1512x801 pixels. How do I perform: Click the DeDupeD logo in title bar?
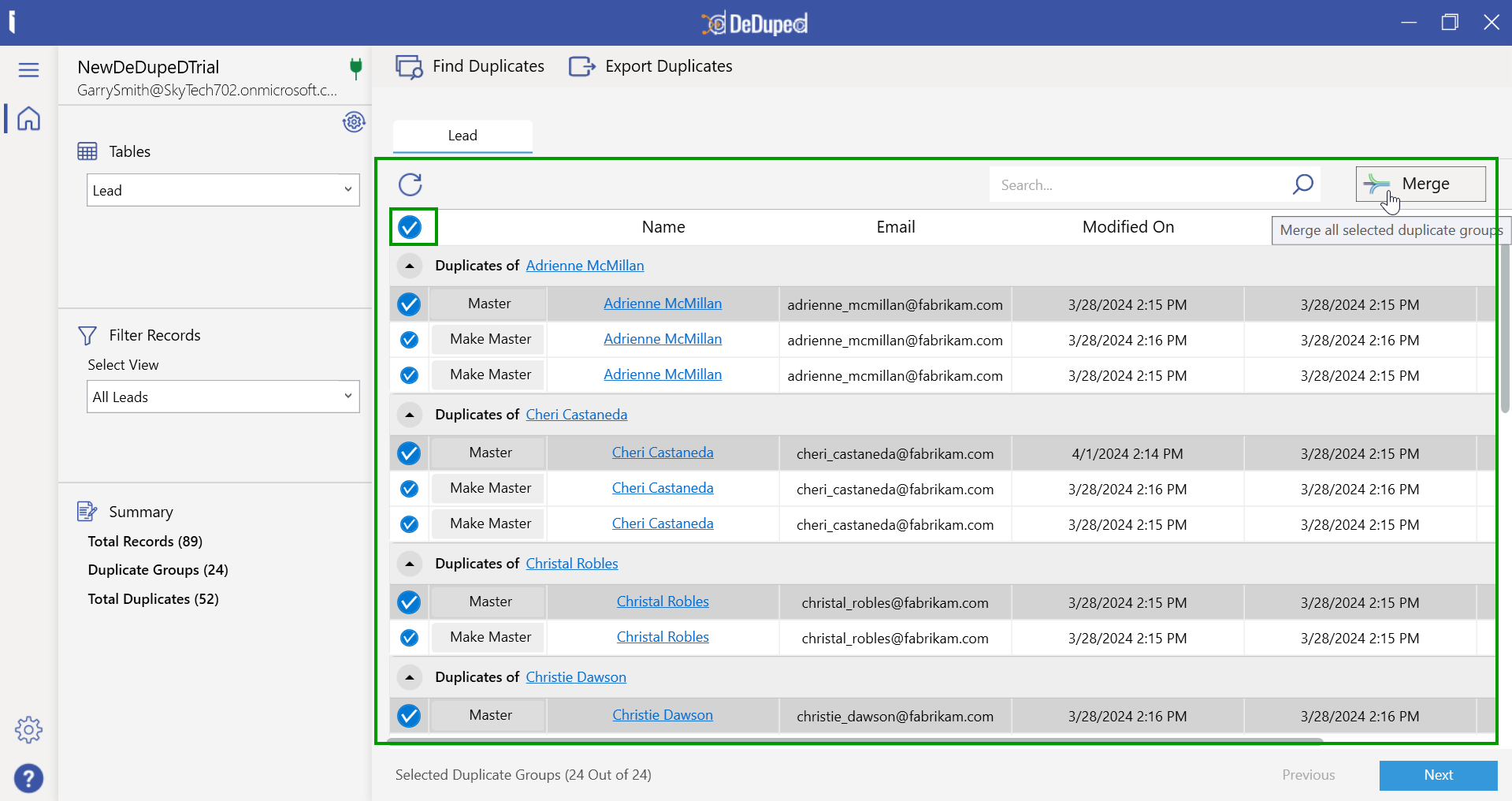coord(755,24)
